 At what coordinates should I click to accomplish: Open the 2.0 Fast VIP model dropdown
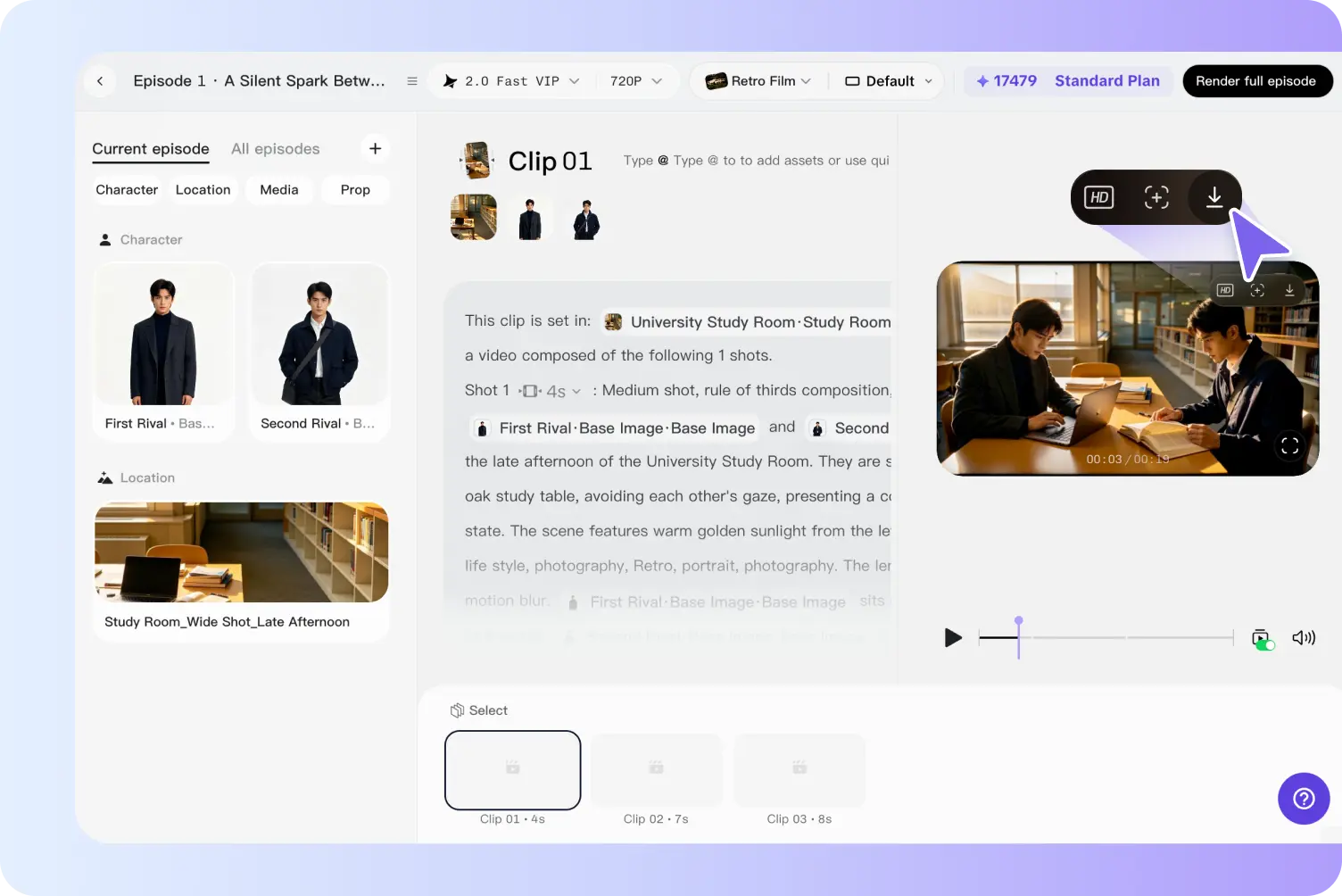click(x=511, y=81)
